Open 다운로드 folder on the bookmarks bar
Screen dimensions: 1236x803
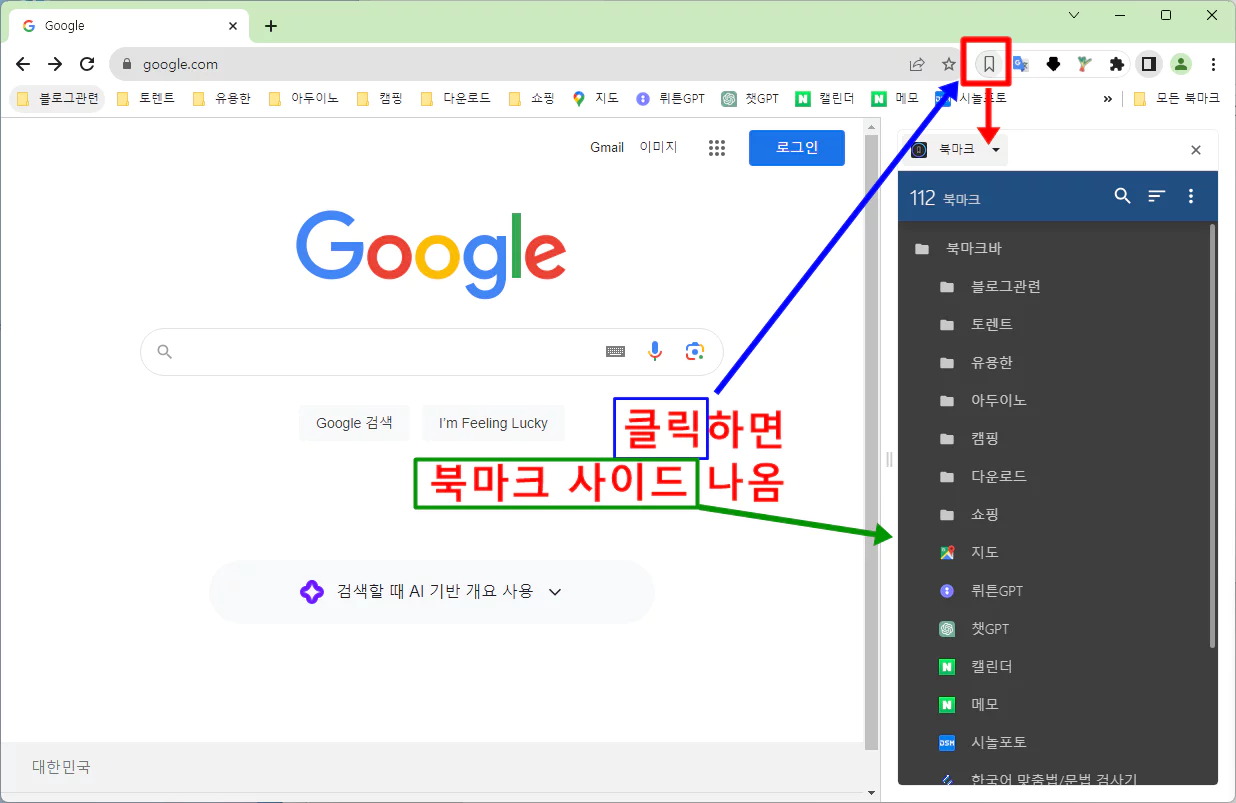click(456, 99)
